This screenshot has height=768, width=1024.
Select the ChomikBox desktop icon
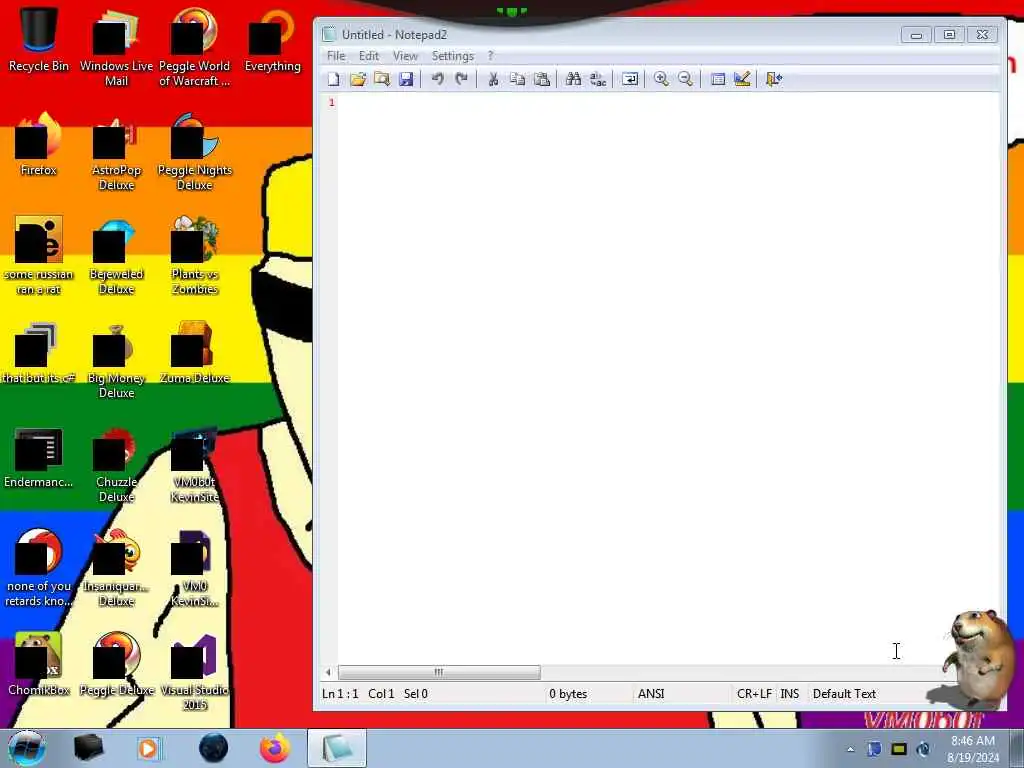point(39,664)
